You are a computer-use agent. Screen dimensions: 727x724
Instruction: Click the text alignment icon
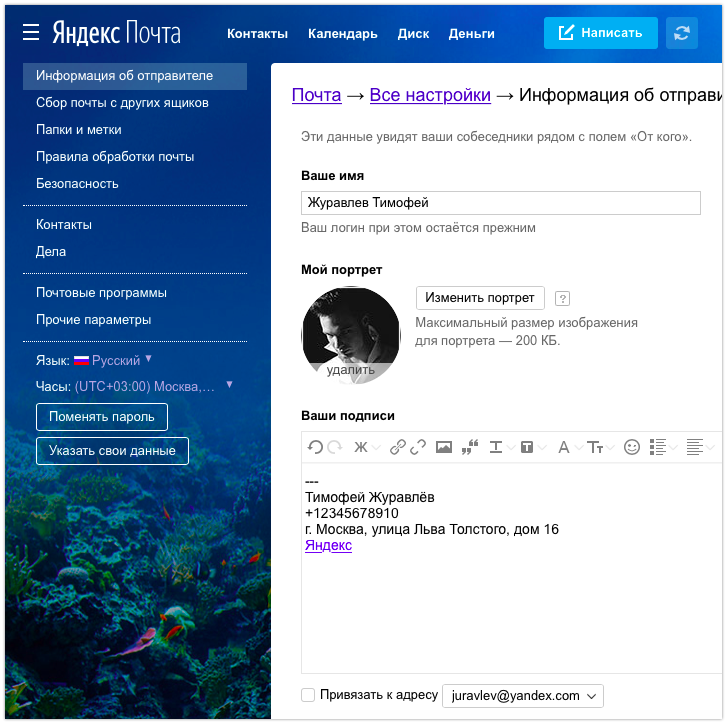pos(695,447)
